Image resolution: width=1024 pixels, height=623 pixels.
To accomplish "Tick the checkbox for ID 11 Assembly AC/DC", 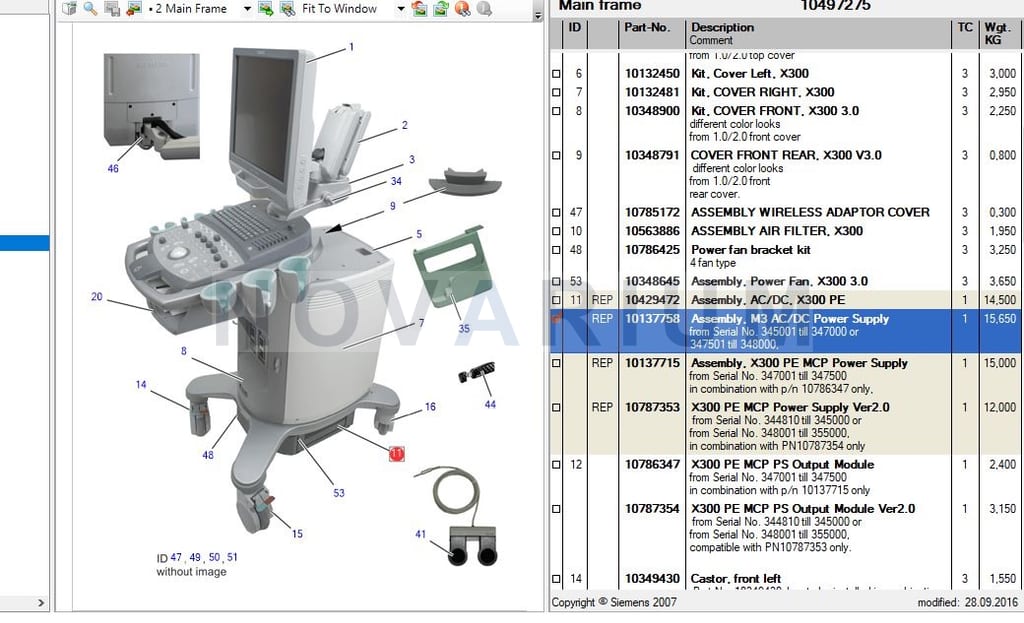I will (556, 300).
